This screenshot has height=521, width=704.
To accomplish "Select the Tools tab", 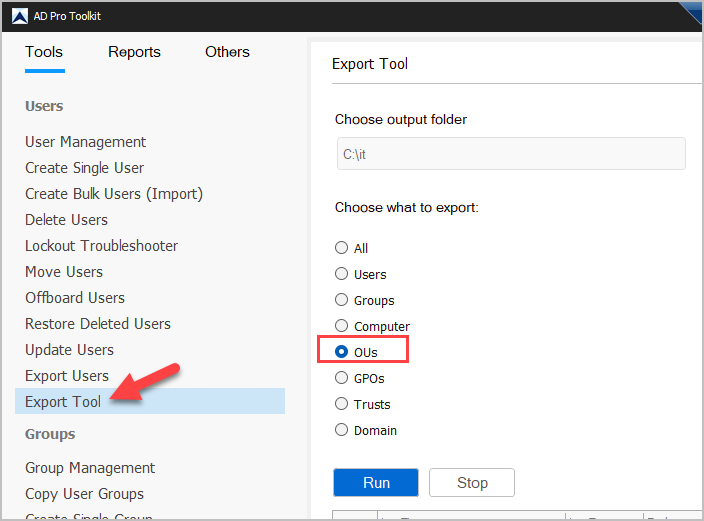I will click(44, 52).
